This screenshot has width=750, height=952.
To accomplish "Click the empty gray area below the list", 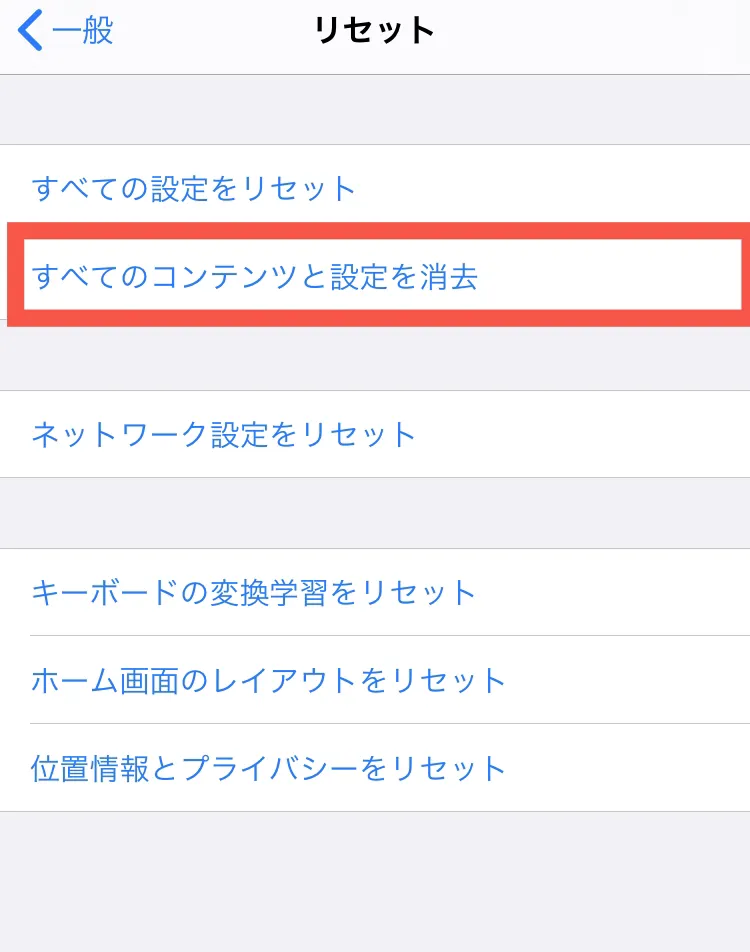I will click(374, 882).
